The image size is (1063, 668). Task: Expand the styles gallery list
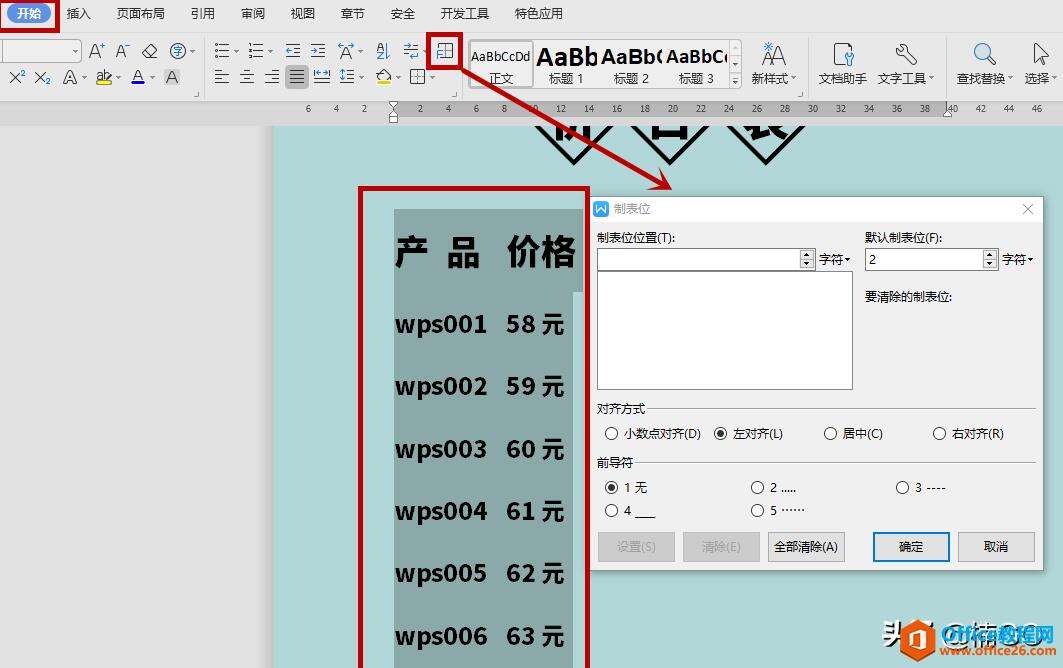735,80
